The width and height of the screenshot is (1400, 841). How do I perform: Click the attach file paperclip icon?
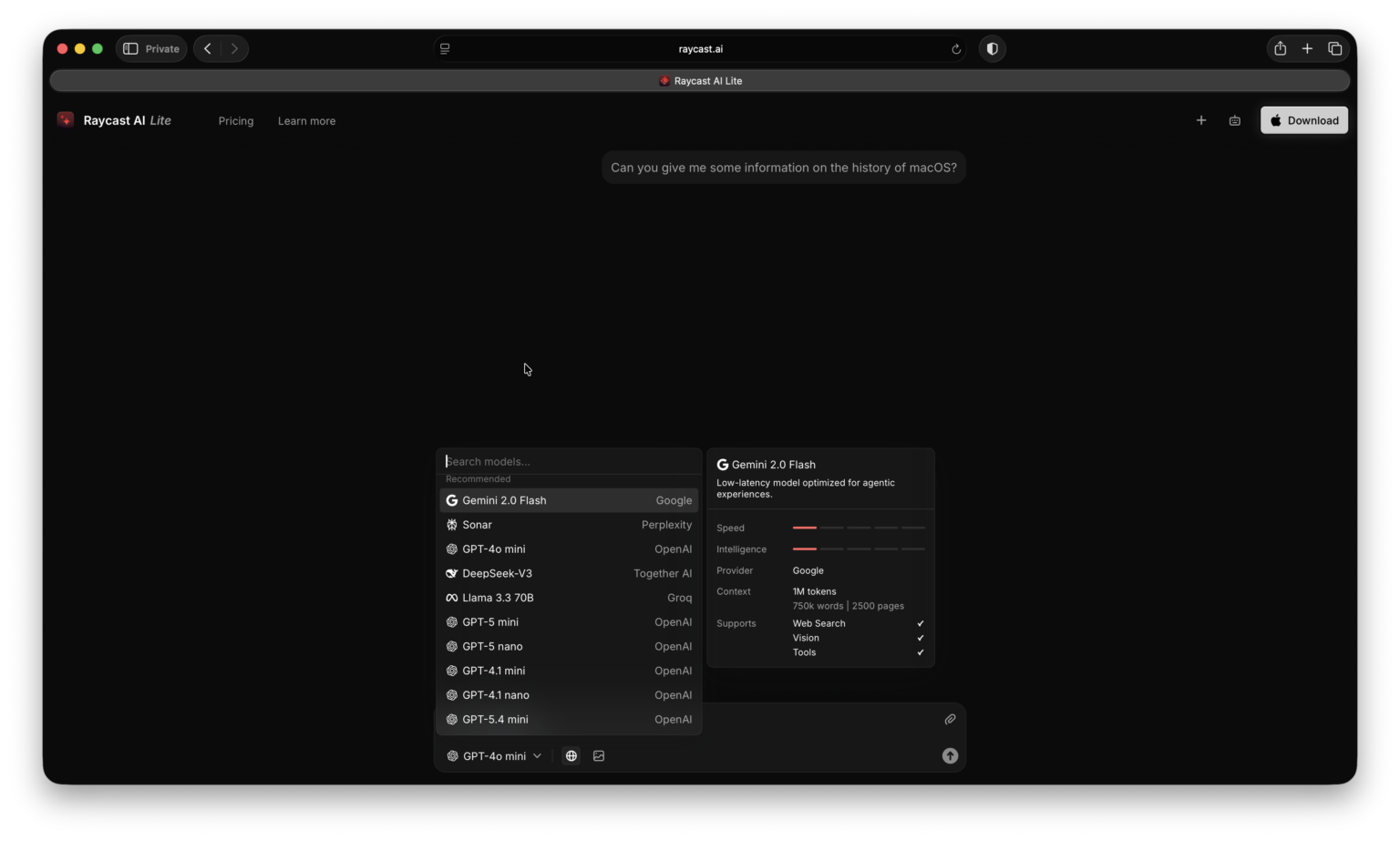(x=950, y=719)
